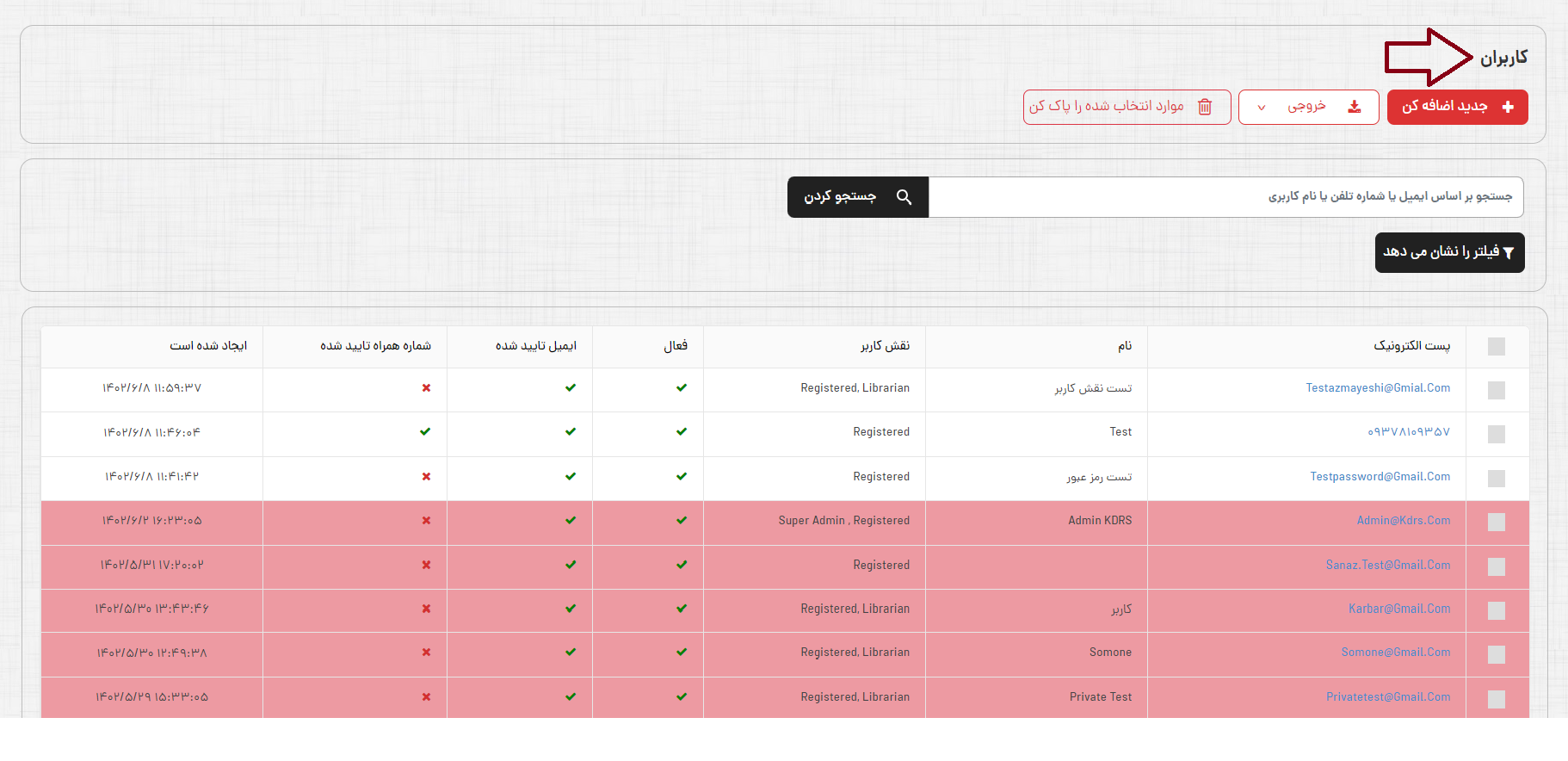Select checkbox for Testazmayeshi@Gmial.Com row
1568x761 pixels.
(x=1496, y=390)
